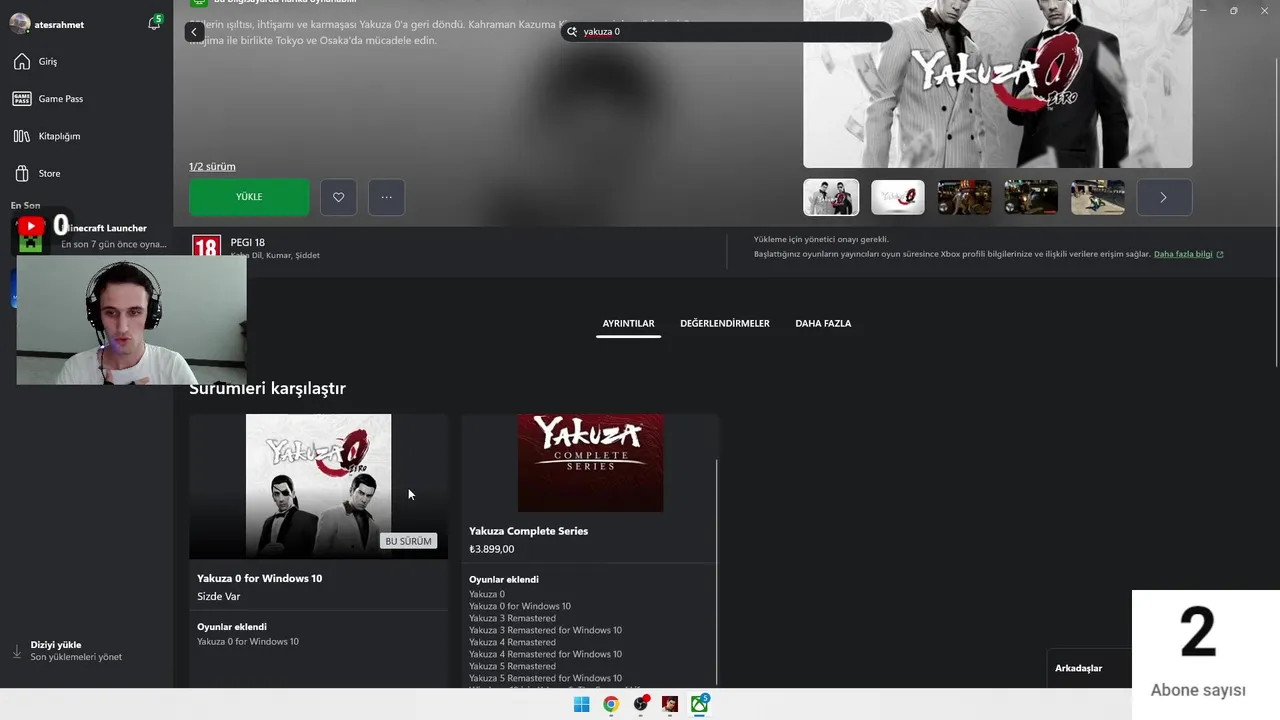The height and width of the screenshot is (720, 1280).
Task: Open the 1/2 sürüm edition selector
Action: [x=212, y=166]
